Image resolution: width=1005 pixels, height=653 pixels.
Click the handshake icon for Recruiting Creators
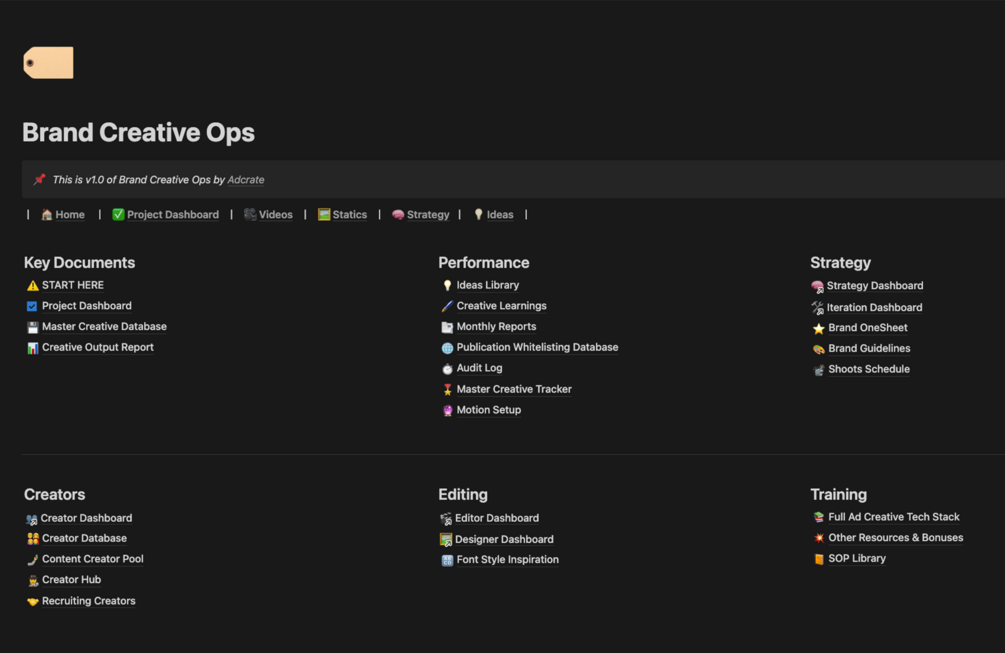click(x=33, y=601)
